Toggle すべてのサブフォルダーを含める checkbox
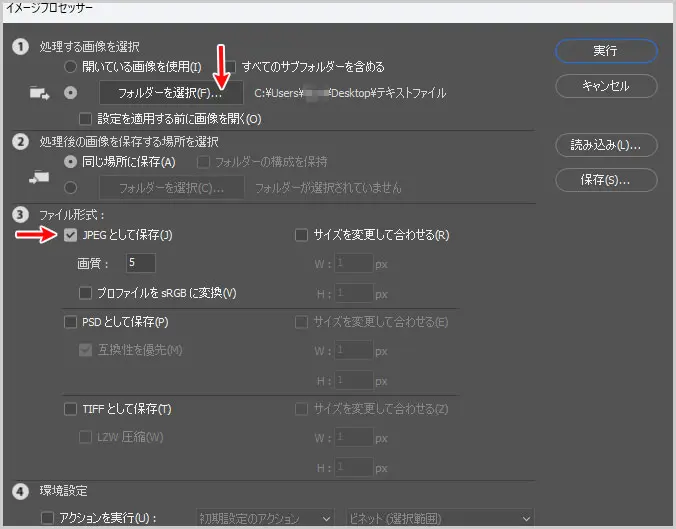This screenshot has height=529, width=676. point(231,66)
